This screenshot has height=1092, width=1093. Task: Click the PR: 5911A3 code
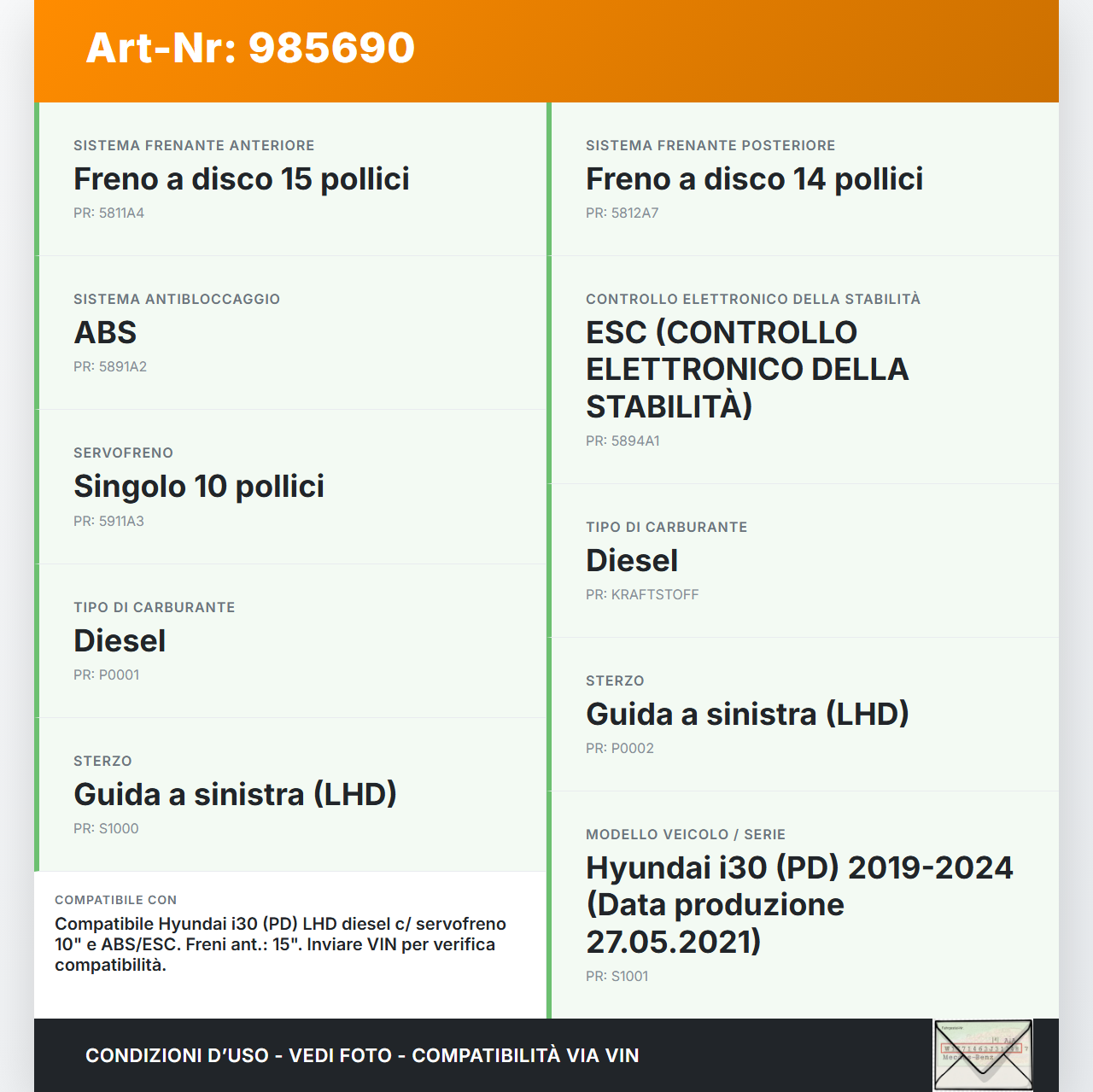pos(108,522)
